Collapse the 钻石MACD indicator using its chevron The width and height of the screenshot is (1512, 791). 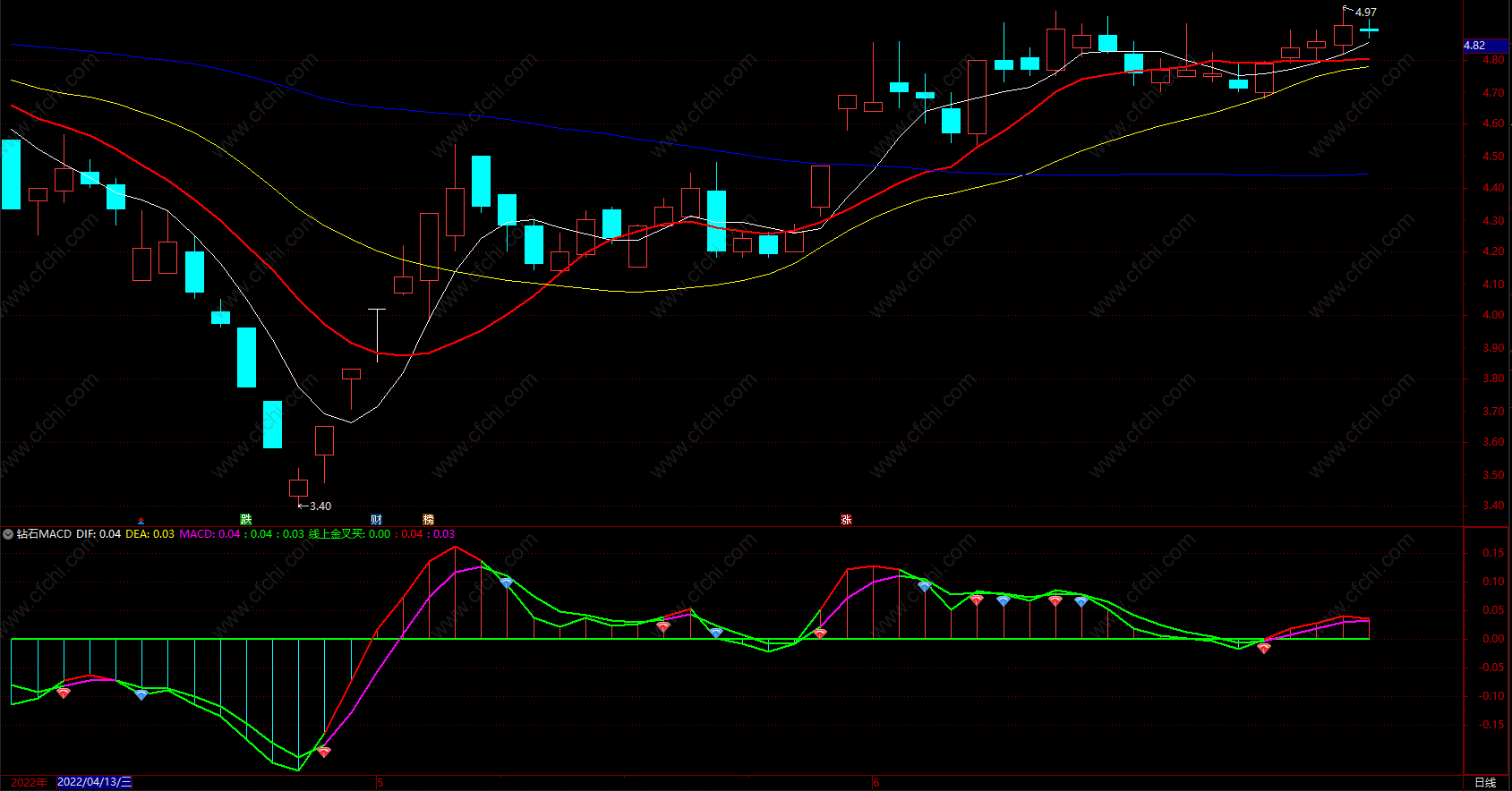click(8, 534)
